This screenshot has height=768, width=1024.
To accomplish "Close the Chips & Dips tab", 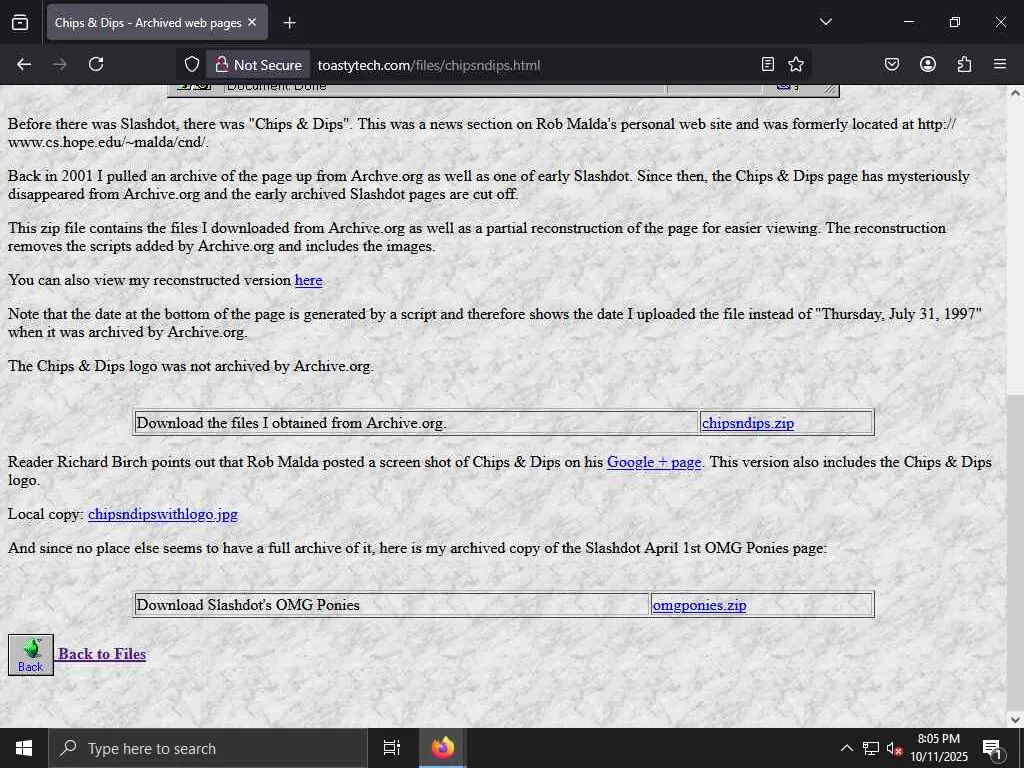I will click(x=252, y=22).
